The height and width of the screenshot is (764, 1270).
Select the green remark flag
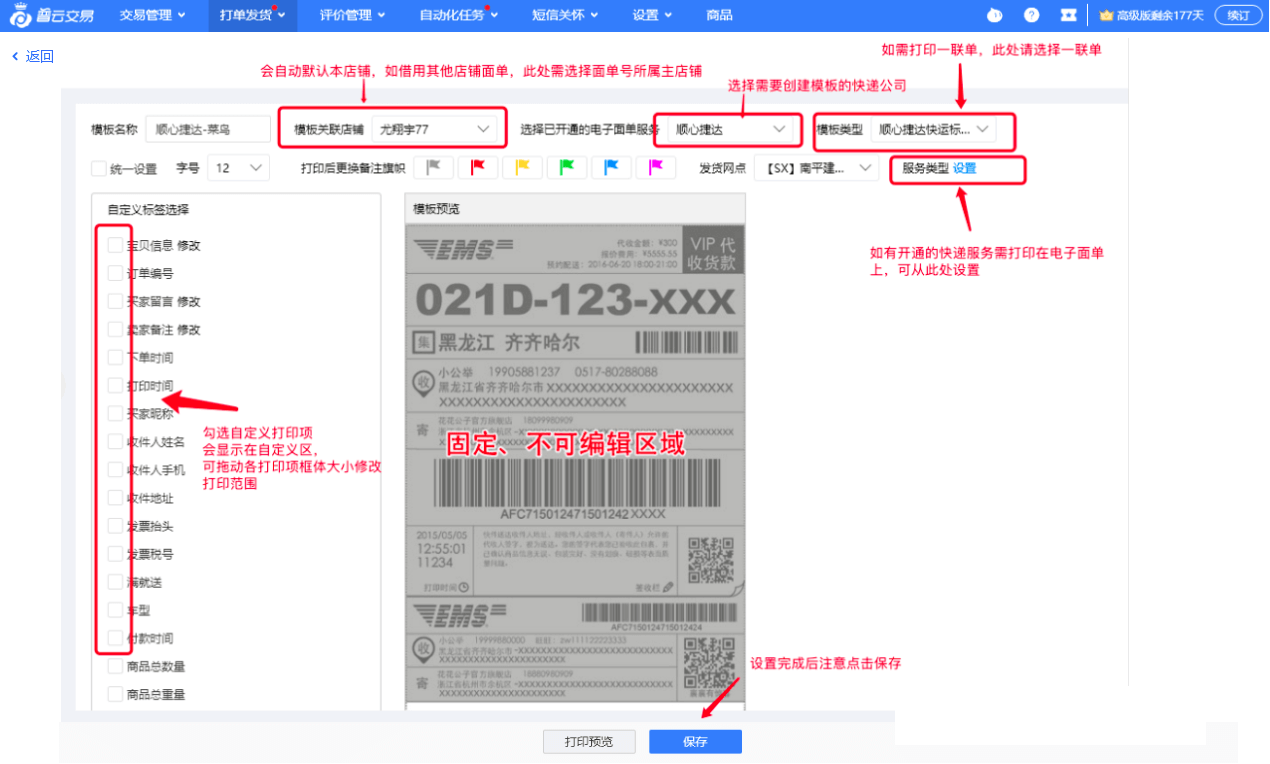click(566, 167)
